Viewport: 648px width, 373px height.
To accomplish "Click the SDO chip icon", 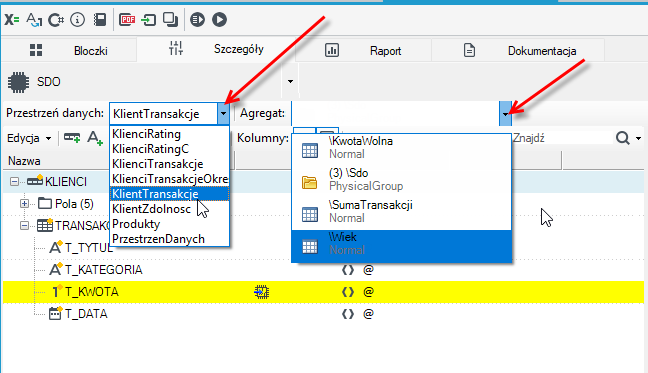I will [x=19, y=82].
